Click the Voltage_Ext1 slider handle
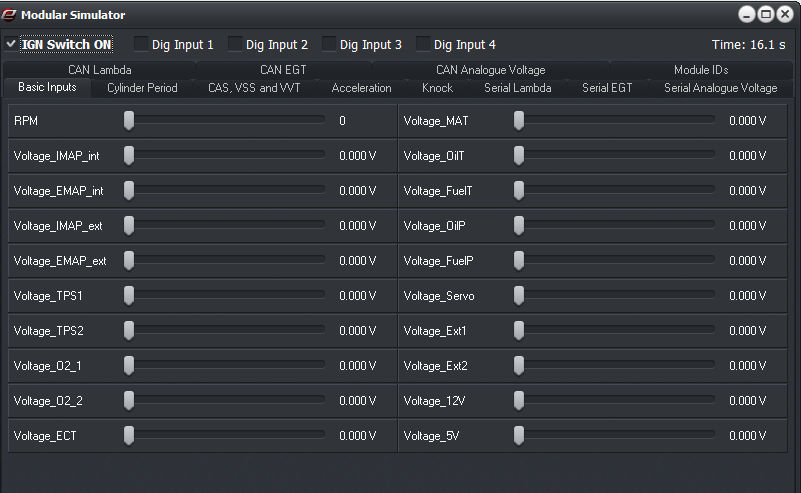This screenshot has width=801, height=493. (x=519, y=331)
